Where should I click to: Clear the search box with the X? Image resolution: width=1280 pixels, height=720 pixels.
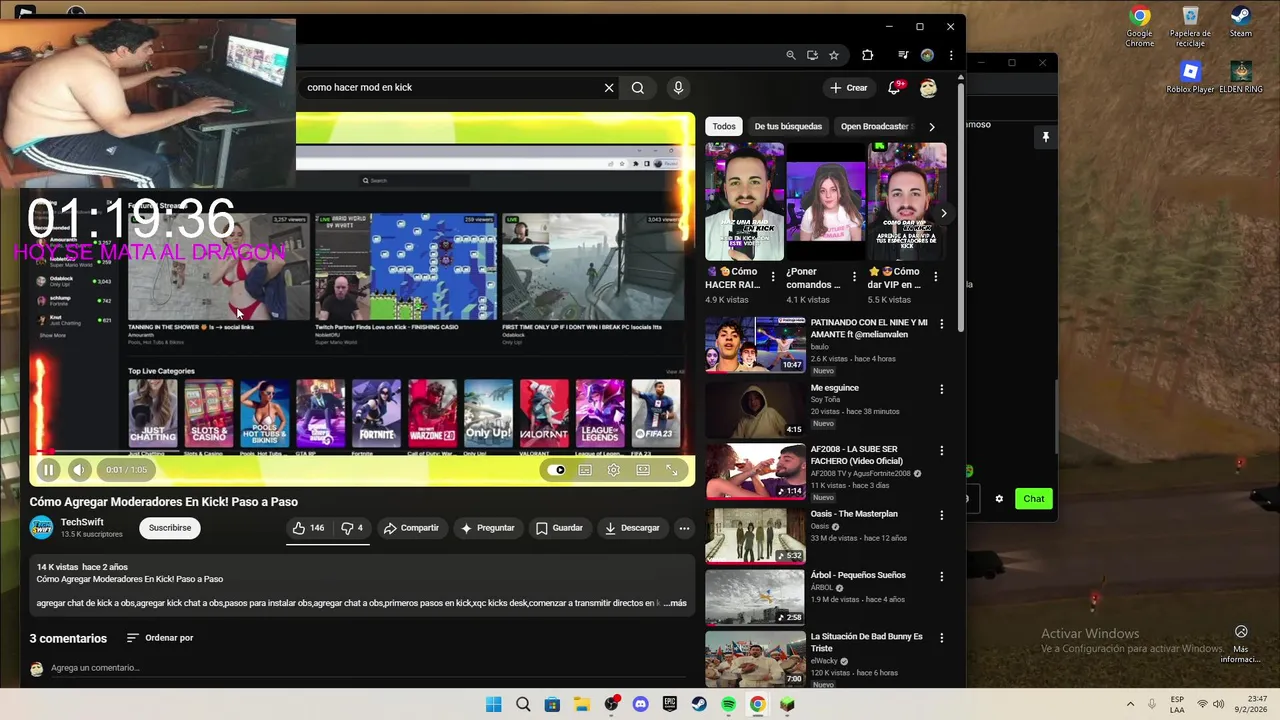(x=609, y=88)
